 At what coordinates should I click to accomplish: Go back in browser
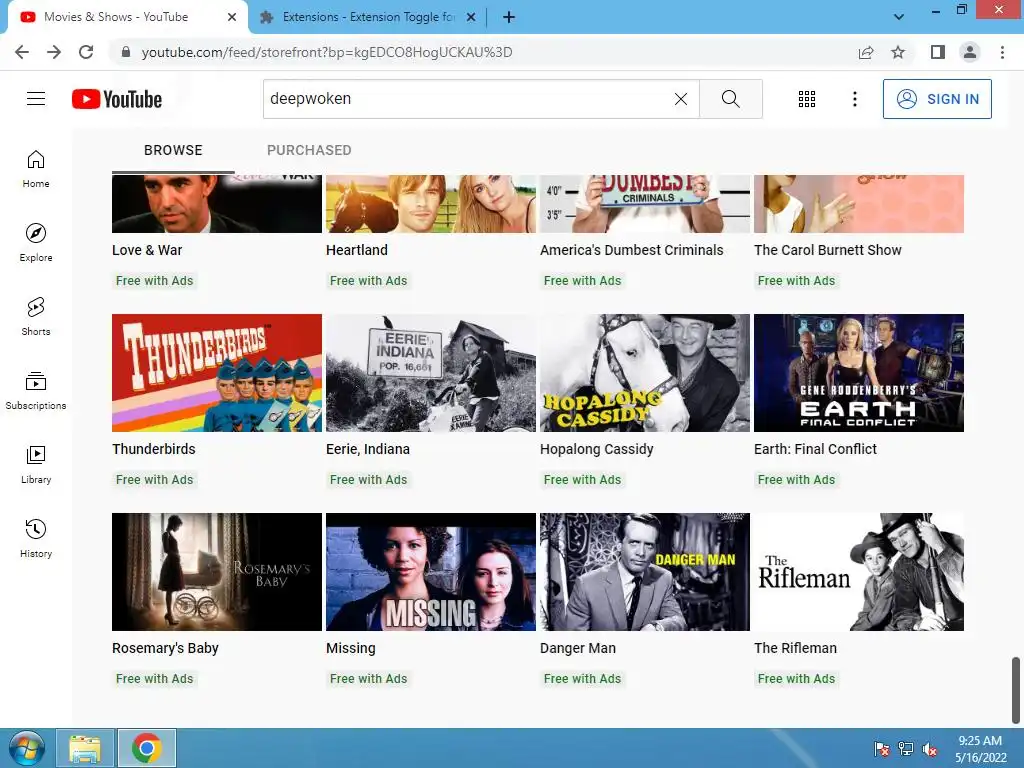coord(22,52)
